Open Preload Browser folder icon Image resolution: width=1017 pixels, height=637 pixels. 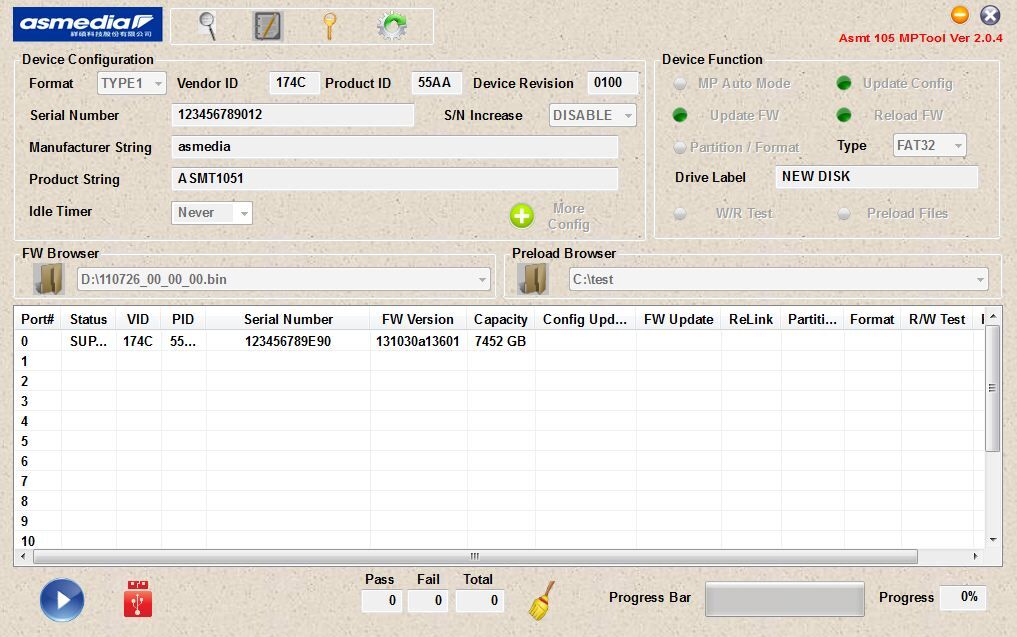[x=532, y=279]
